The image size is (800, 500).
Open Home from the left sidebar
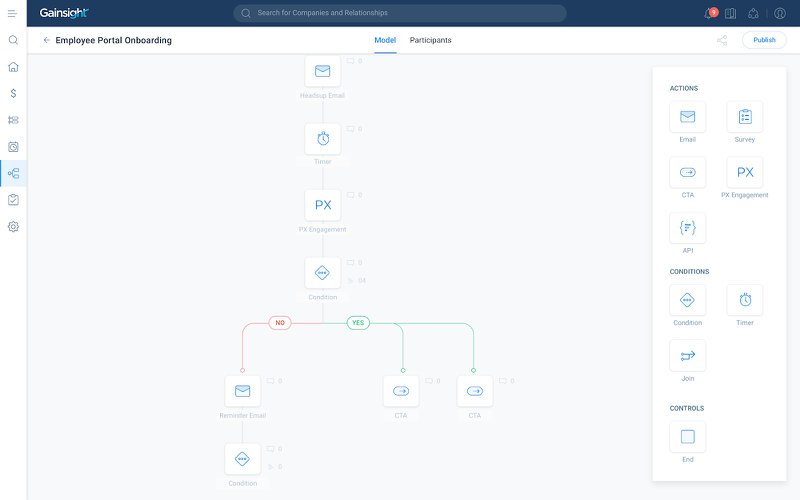pos(13,67)
